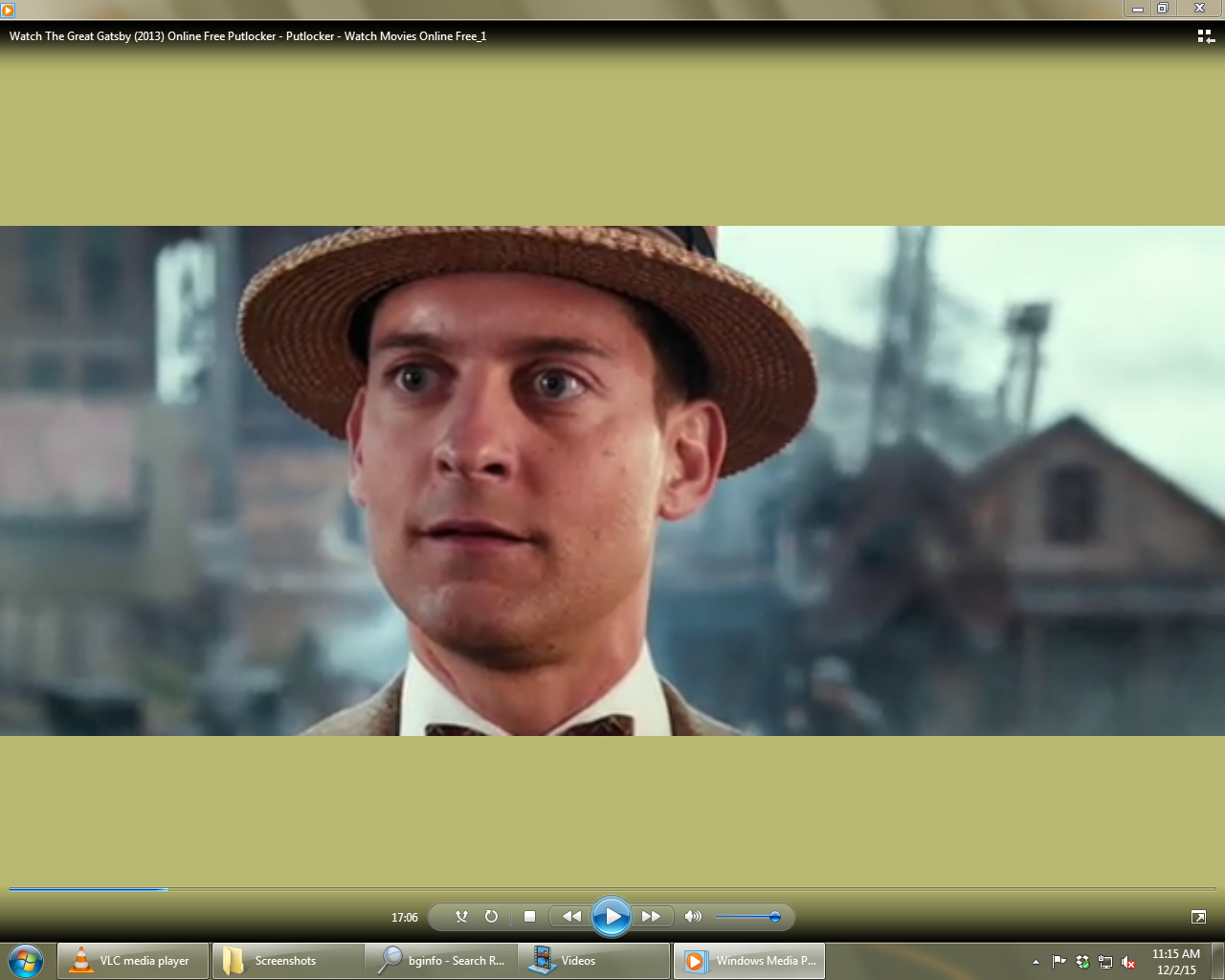1225x980 pixels.
Task: Open the Action Center flag icon
Action: click(1058, 962)
